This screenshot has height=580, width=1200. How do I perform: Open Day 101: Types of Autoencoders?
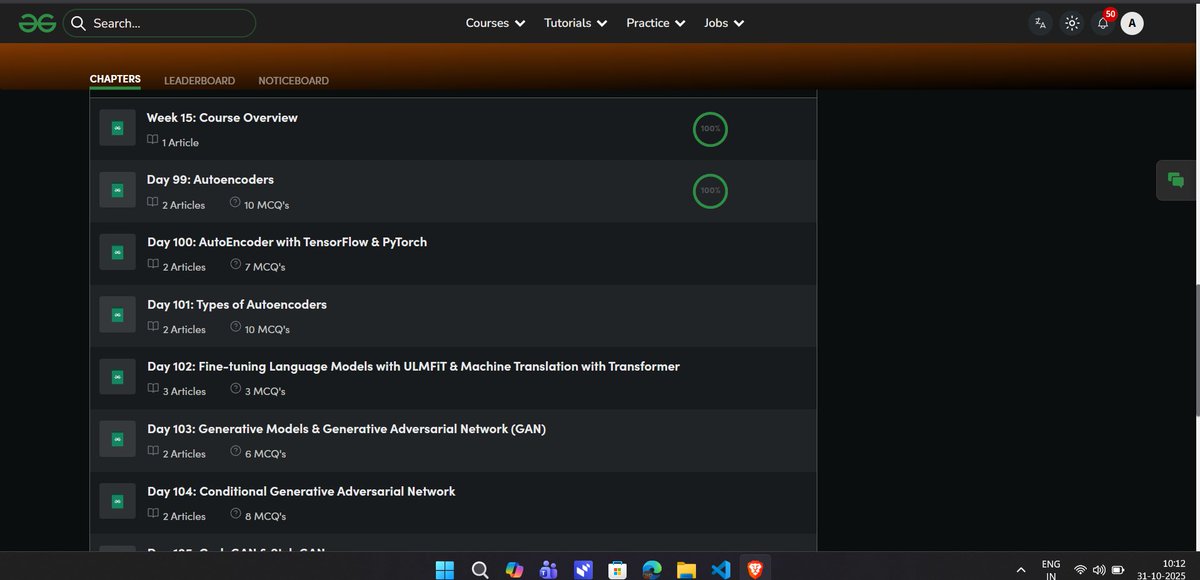237,304
